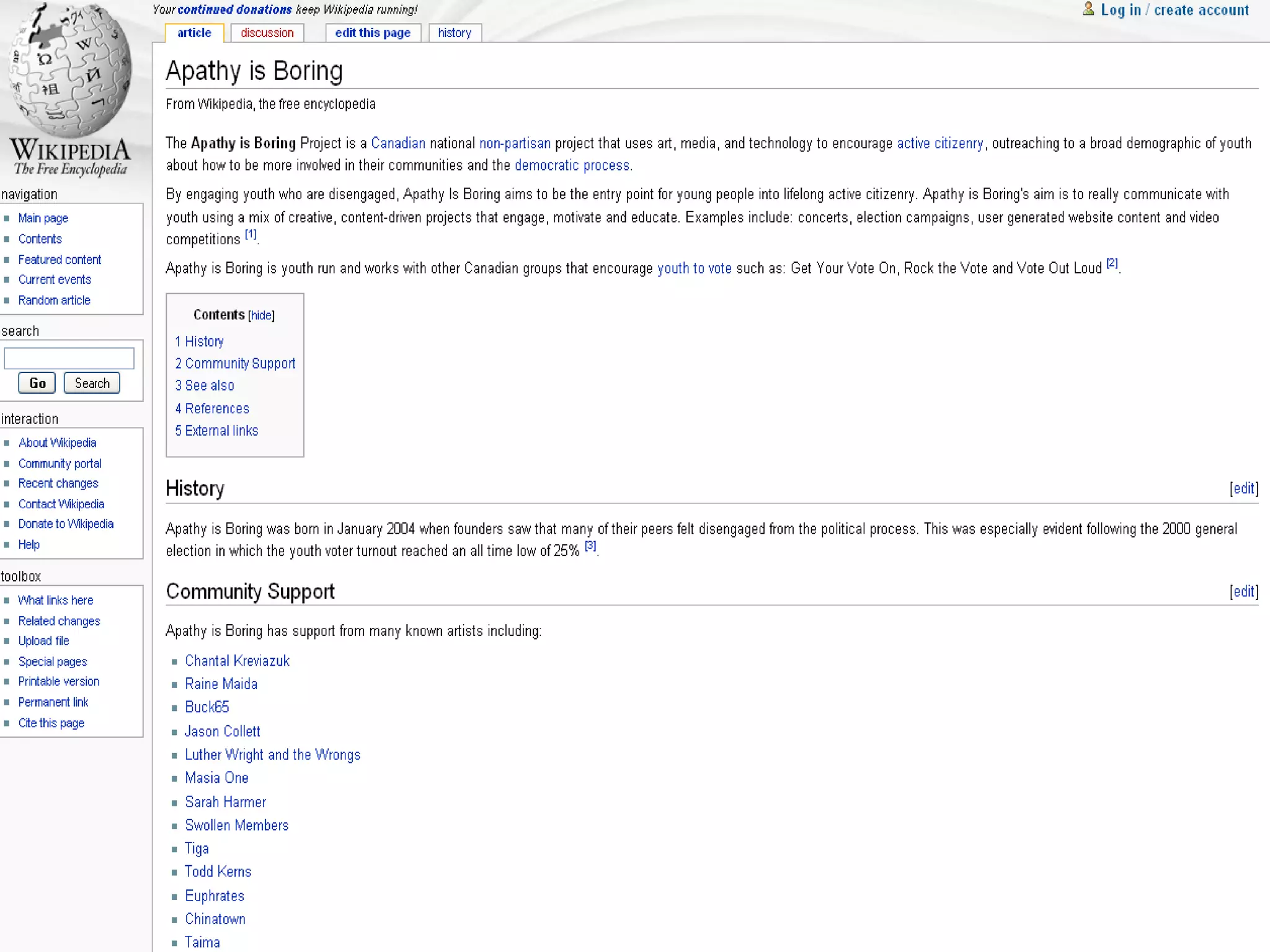This screenshot has width=1270, height=952.
Task: Click the sidebar search input field
Action: [69, 358]
